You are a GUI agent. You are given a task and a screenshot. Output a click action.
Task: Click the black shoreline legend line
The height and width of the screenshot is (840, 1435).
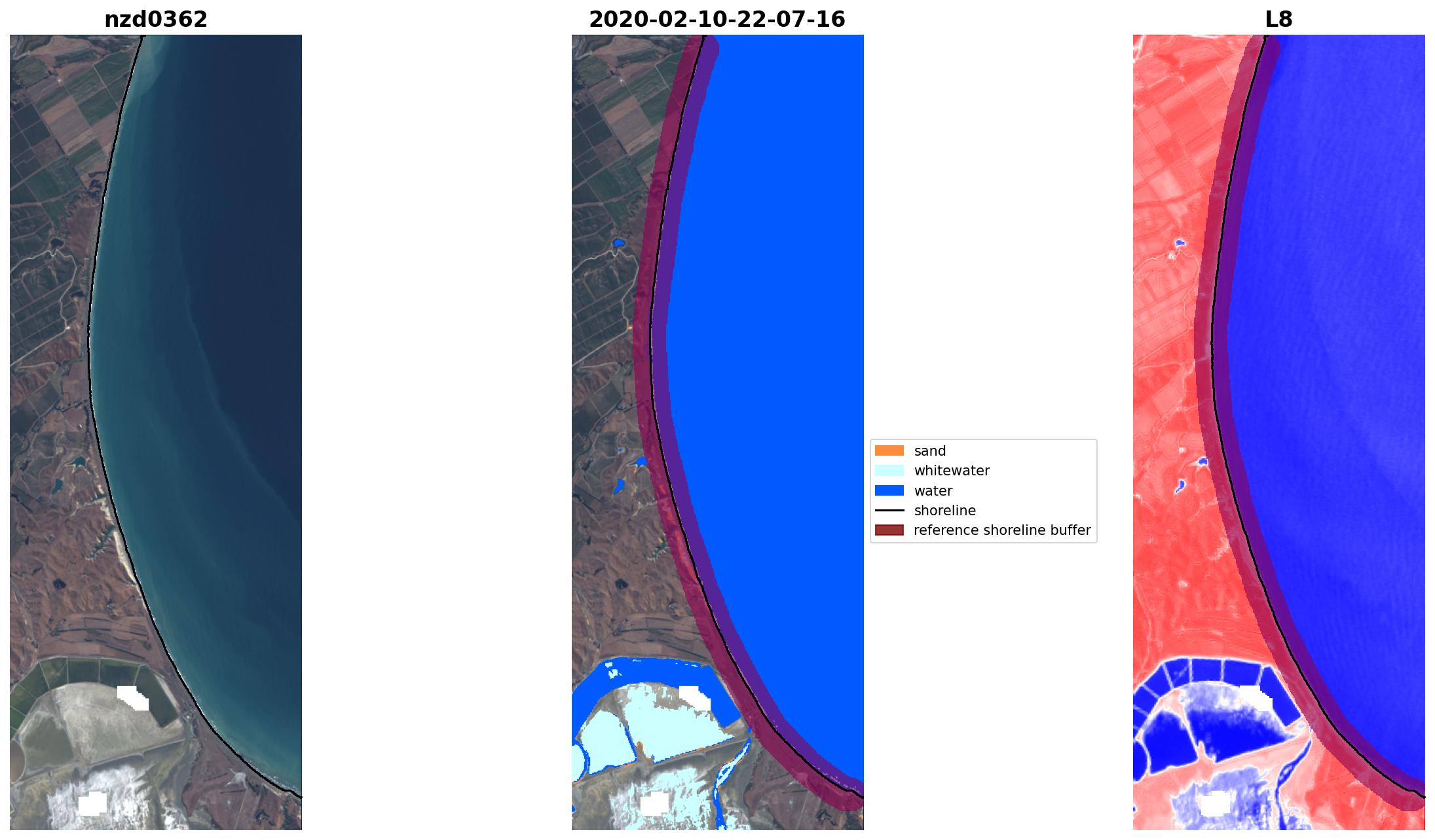click(889, 511)
